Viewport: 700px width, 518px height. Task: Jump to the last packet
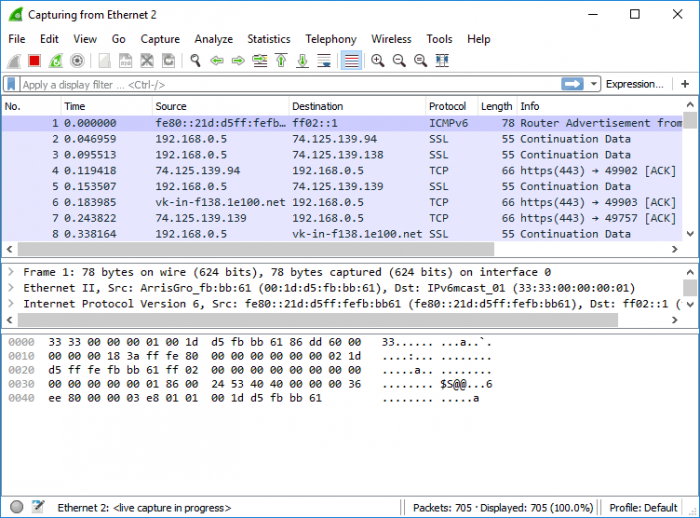[x=303, y=60]
